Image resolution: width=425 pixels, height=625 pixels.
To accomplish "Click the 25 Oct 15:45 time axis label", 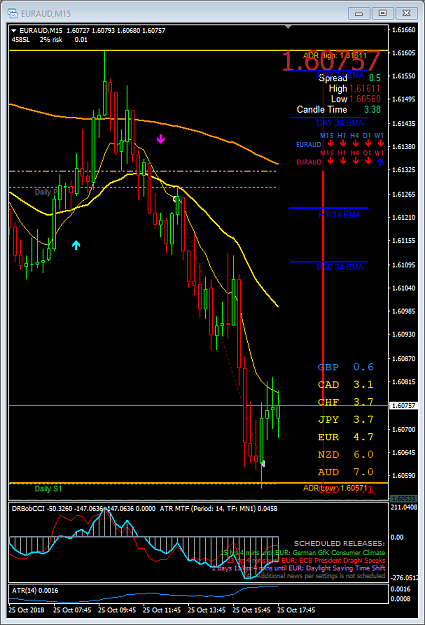I will click(x=251, y=610).
